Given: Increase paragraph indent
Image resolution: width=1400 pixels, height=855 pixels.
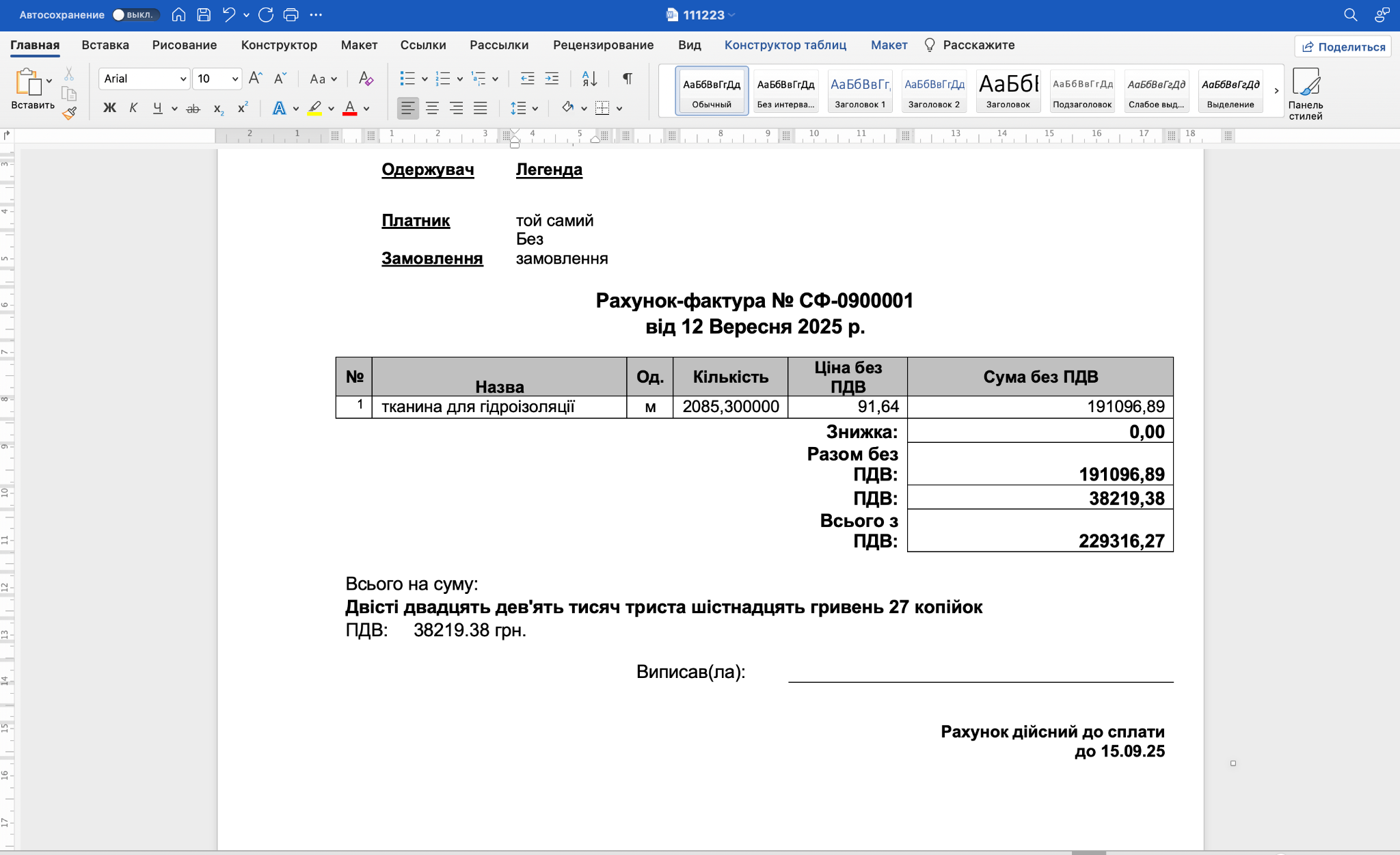Looking at the screenshot, I should coord(552,79).
